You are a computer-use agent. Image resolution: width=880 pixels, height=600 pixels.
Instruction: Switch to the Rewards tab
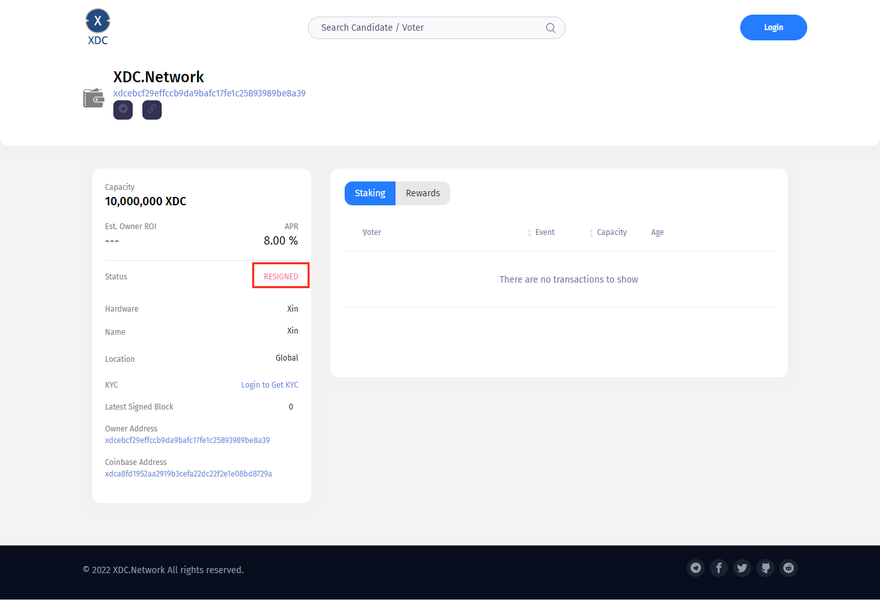point(423,193)
